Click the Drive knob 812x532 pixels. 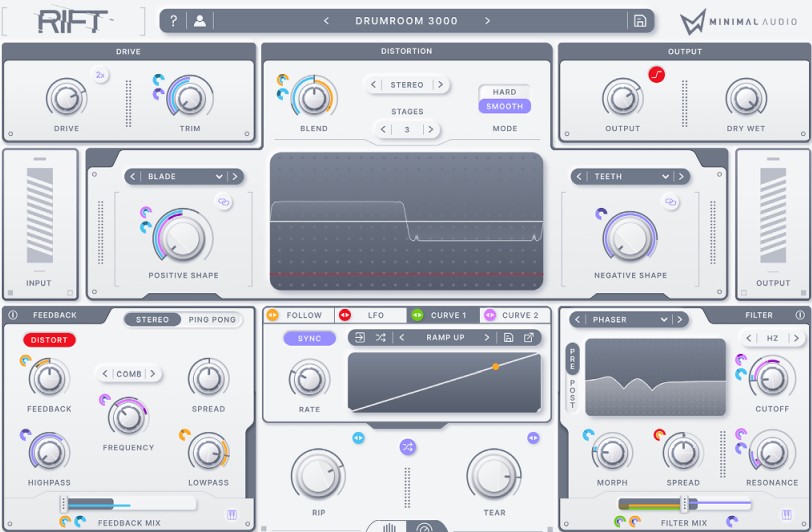pyautogui.click(x=66, y=98)
